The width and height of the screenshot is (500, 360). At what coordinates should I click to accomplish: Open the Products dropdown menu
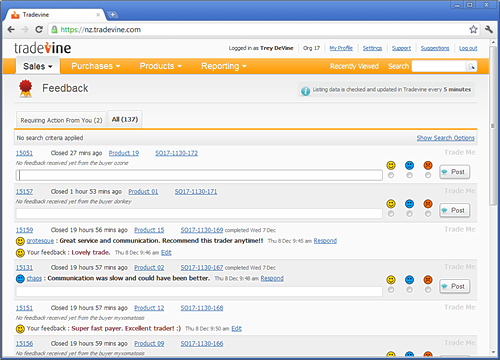pos(160,66)
